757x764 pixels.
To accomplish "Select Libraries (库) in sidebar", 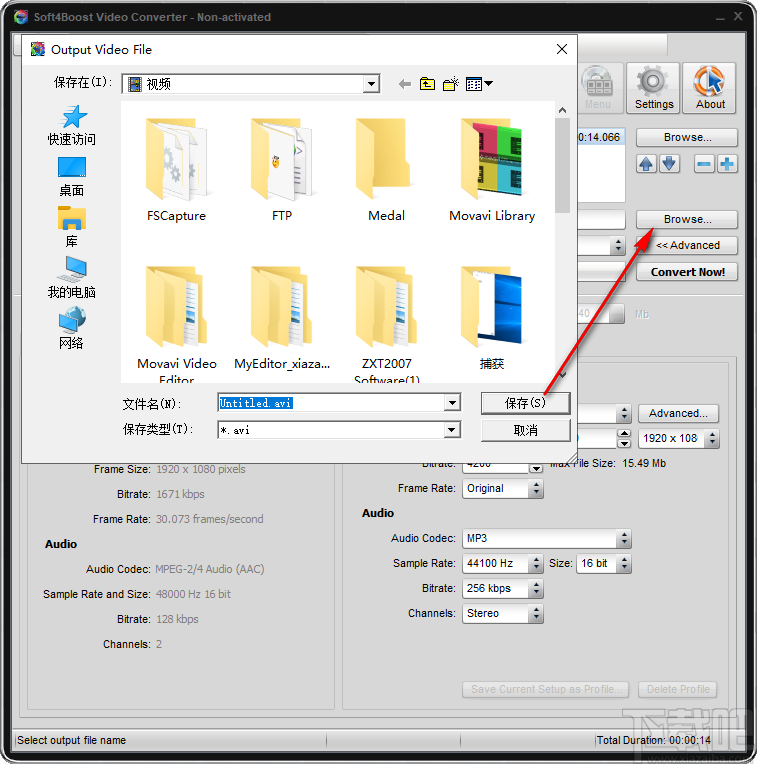I will (72, 228).
